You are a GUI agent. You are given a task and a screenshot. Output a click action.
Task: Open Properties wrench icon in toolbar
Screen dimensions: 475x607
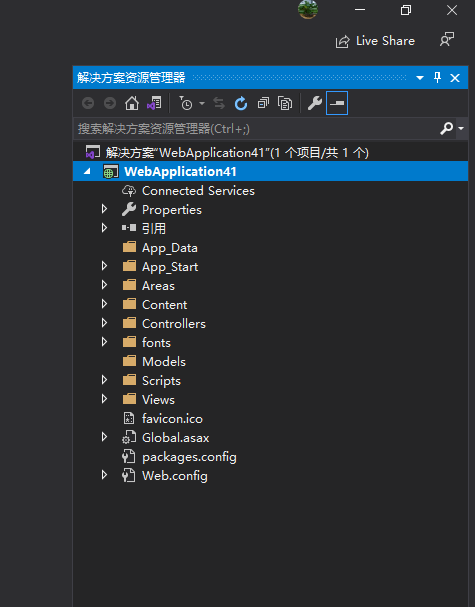pos(315,103)
